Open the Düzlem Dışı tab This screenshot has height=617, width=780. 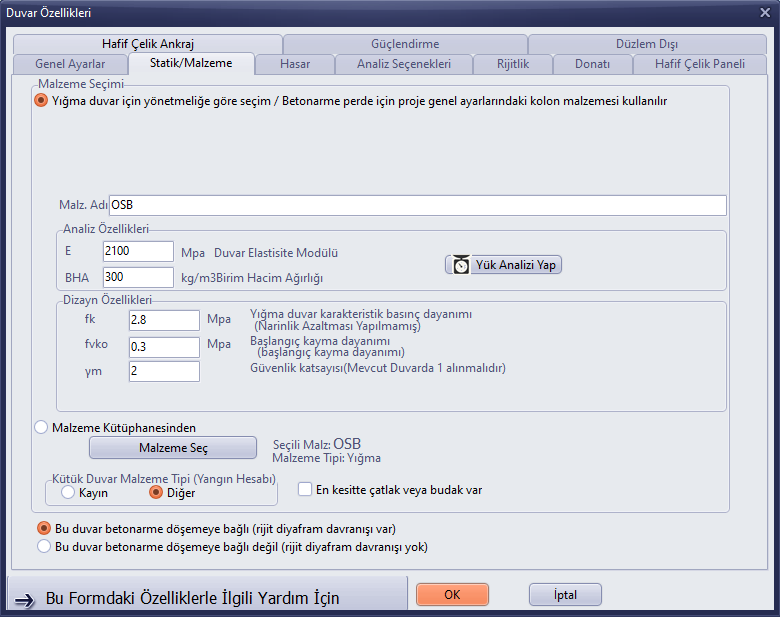click(x=647, y=44)
